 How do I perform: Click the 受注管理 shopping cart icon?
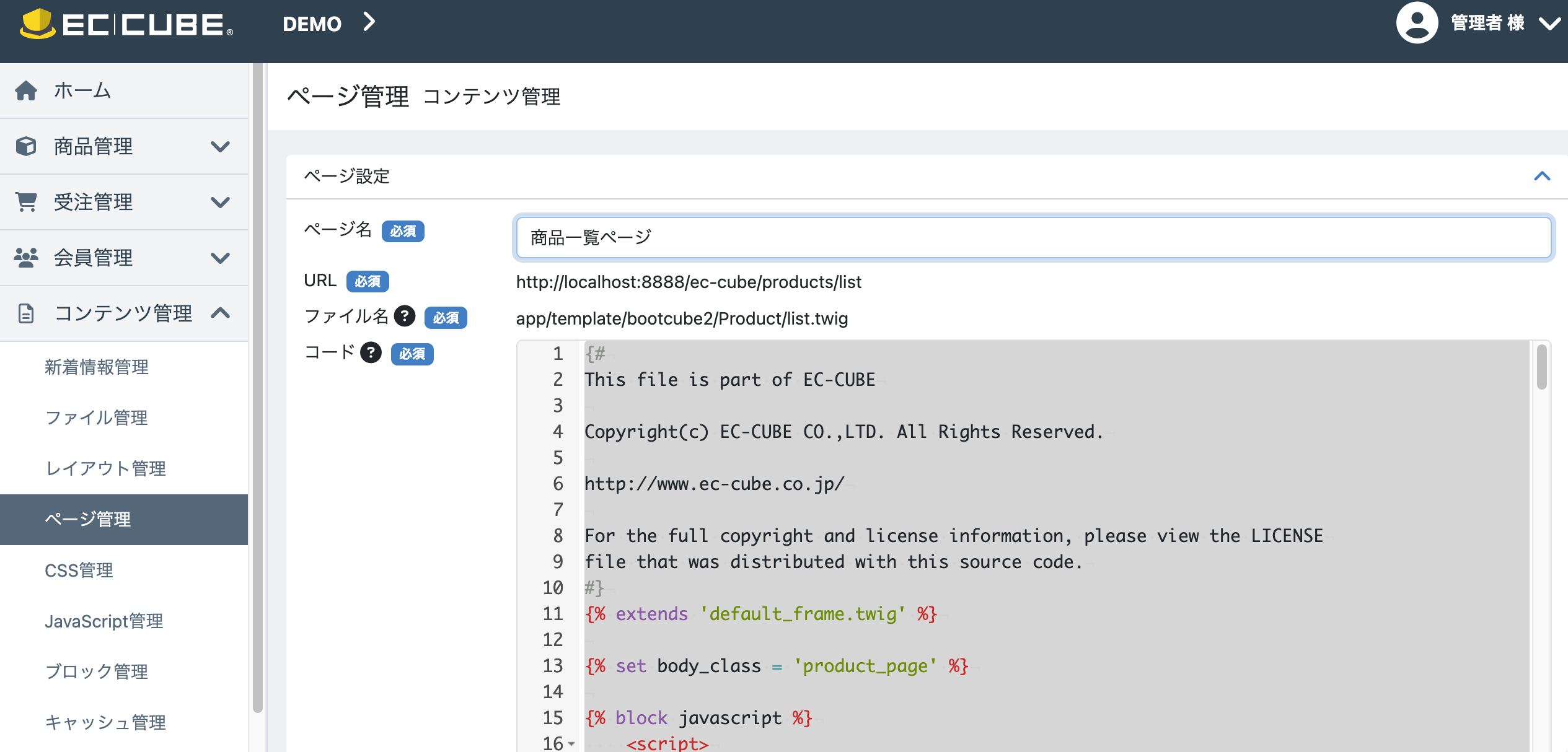26,202
